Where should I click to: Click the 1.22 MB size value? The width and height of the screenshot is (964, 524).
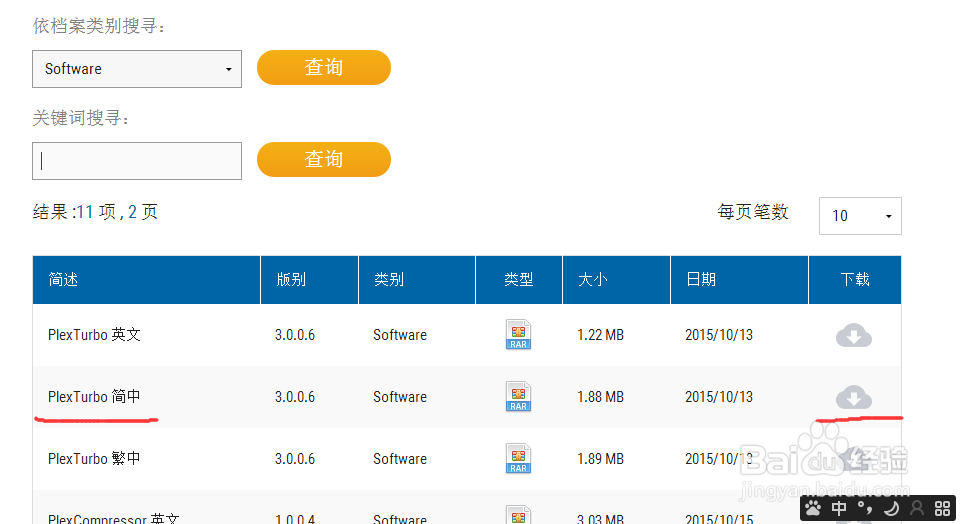click(x=600, y=335)
